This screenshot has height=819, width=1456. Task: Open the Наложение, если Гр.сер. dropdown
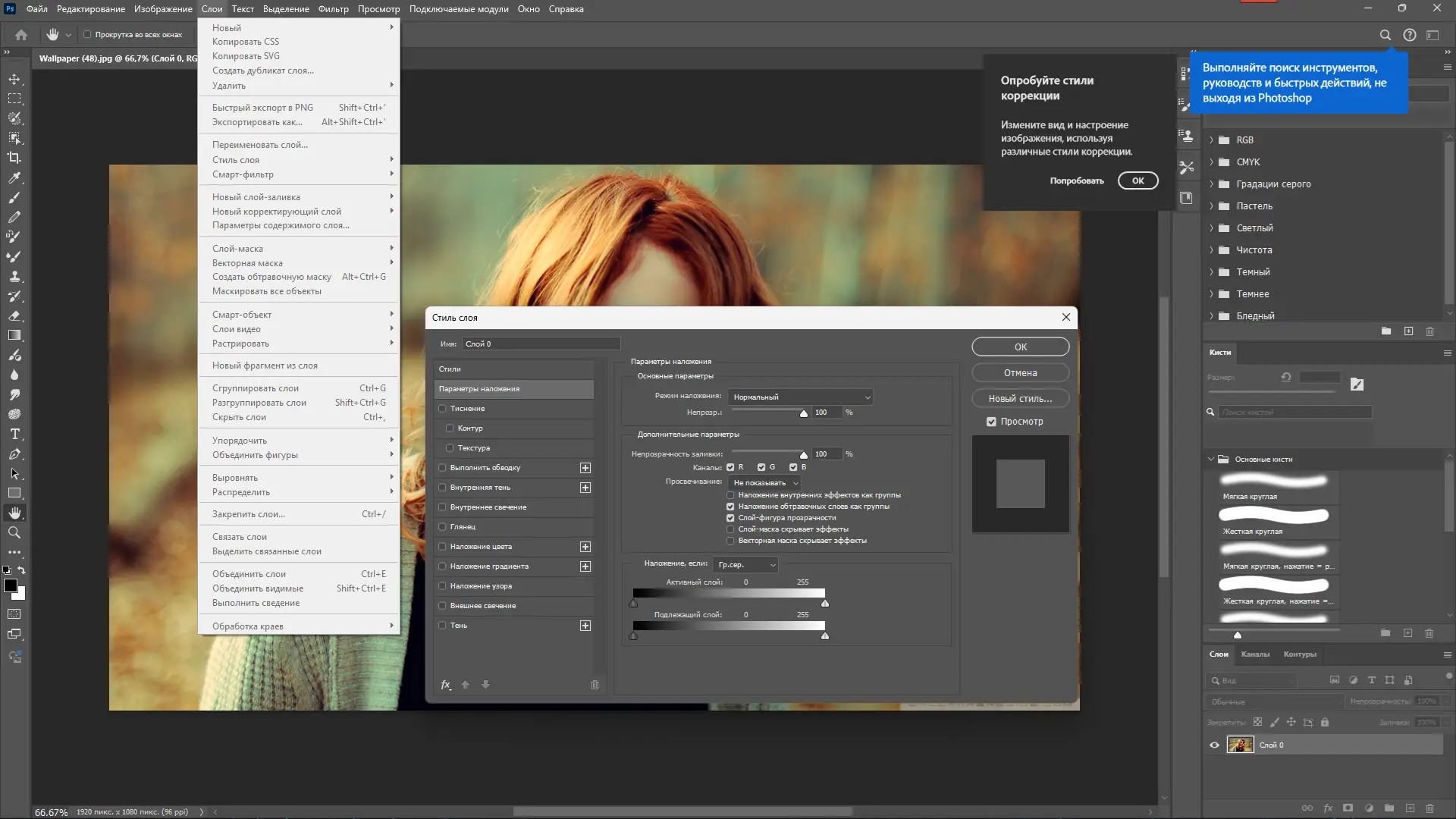(x=746, y=564)
